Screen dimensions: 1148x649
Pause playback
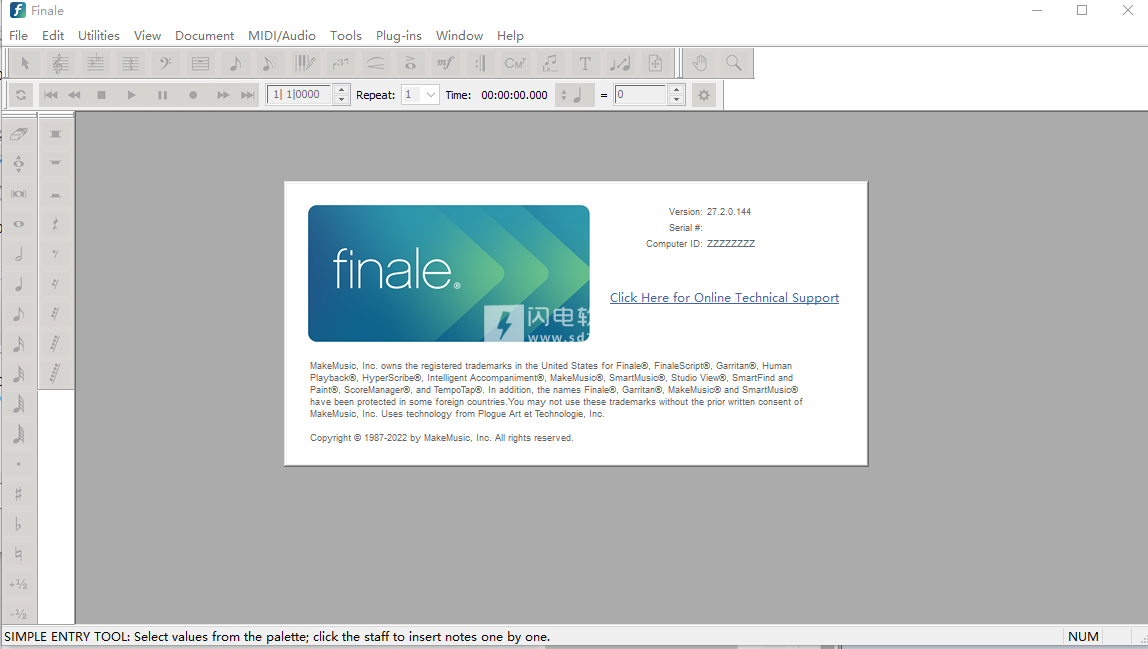tap(163, 95)
